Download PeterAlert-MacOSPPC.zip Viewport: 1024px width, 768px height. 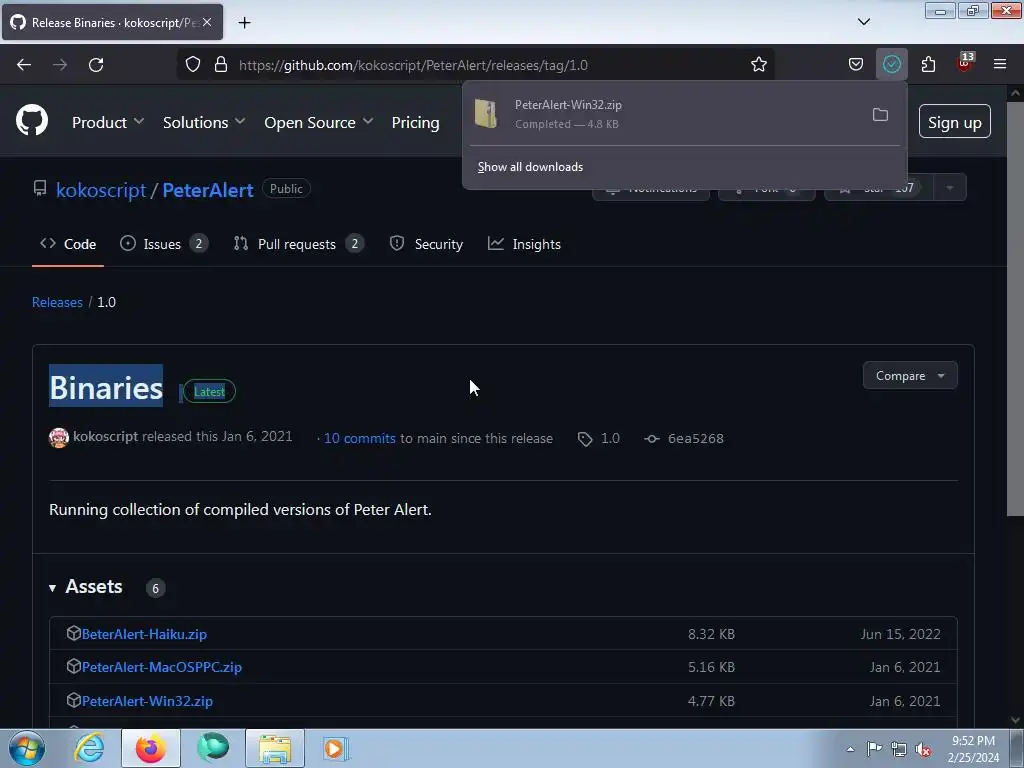point(162,667)
